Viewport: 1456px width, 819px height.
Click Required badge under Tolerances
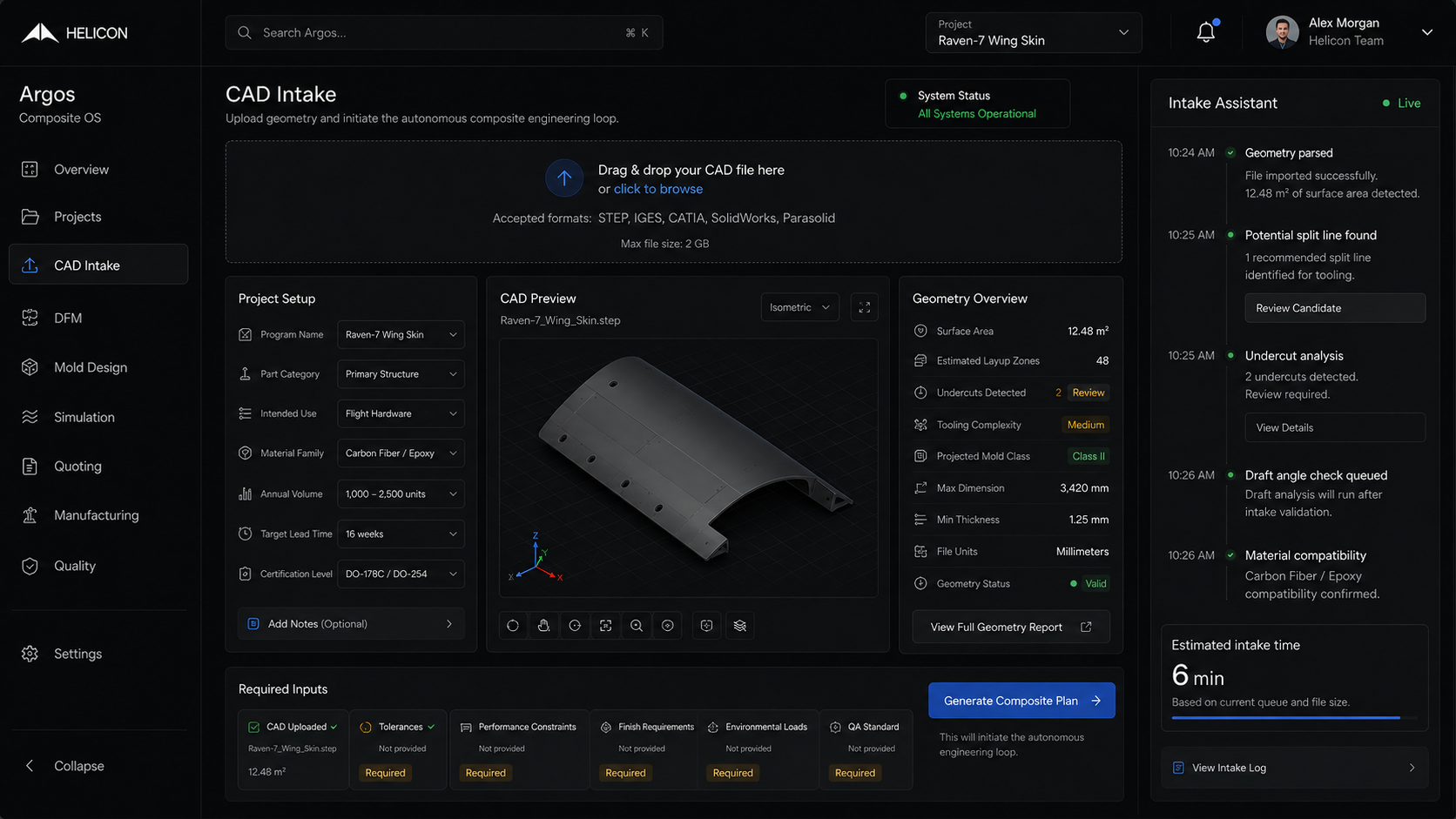point(386,773)
